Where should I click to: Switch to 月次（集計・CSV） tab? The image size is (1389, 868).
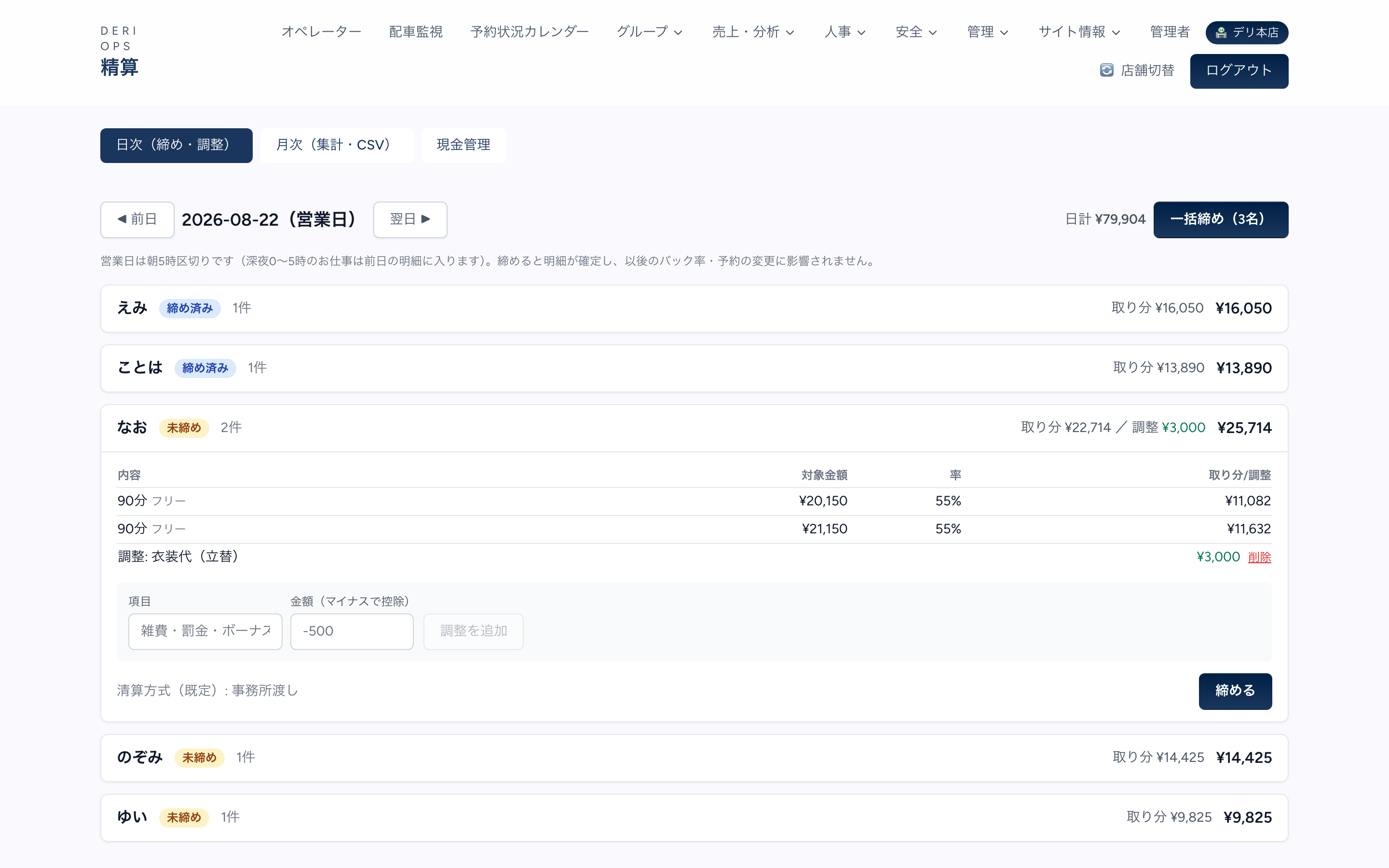336,145
